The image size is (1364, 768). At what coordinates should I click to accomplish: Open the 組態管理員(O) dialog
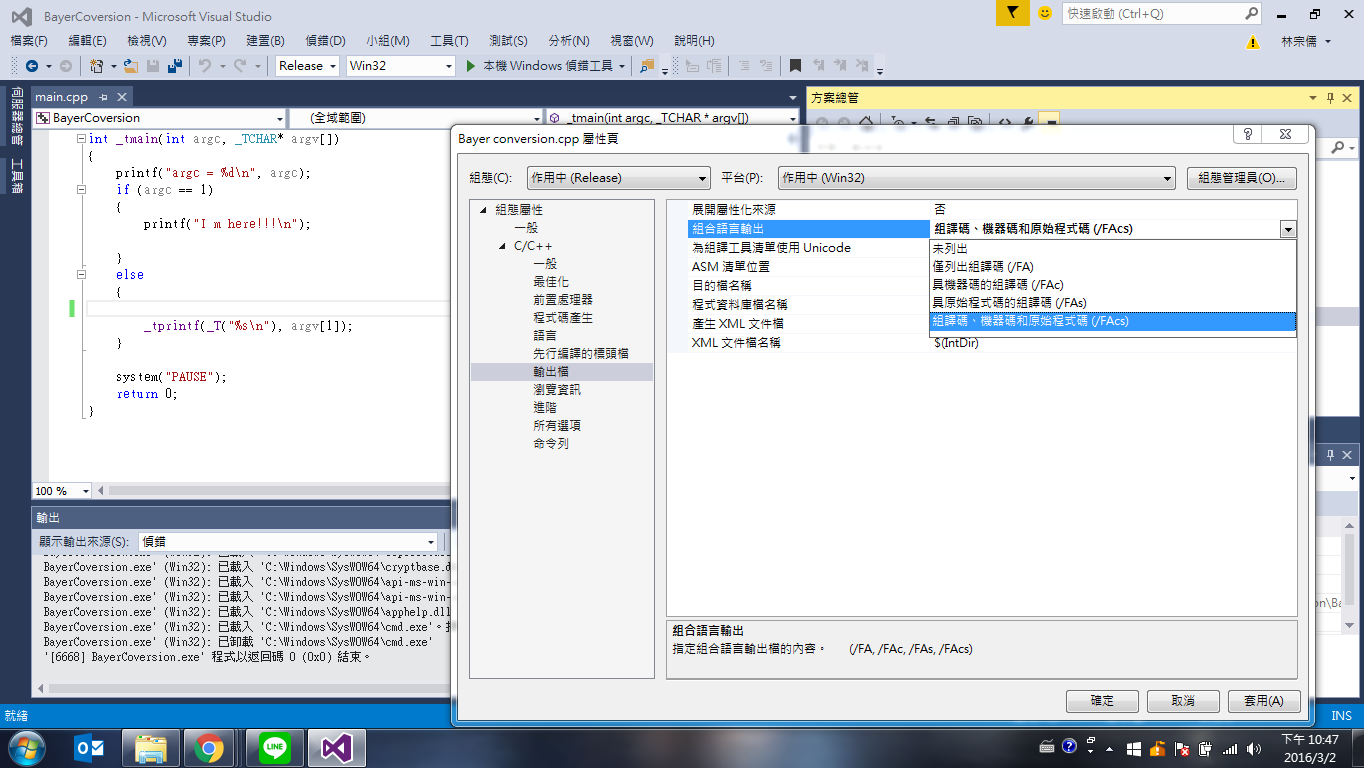1239,177
